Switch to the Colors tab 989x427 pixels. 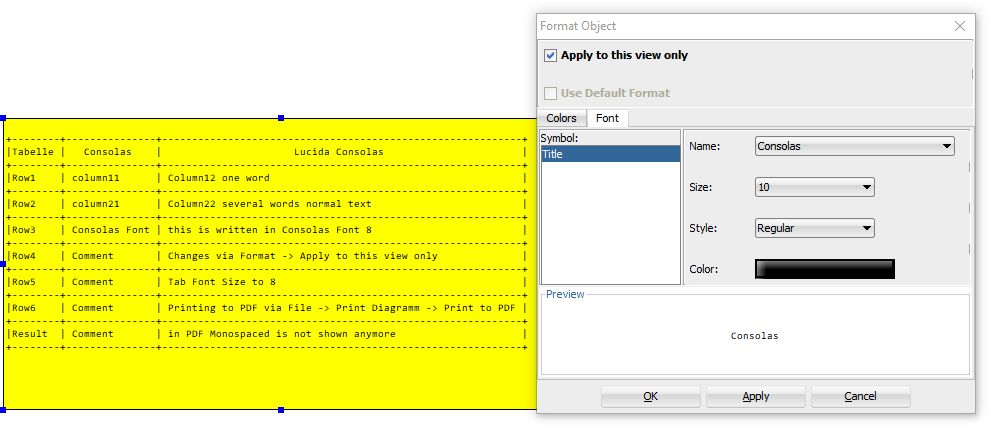(561, 118)
